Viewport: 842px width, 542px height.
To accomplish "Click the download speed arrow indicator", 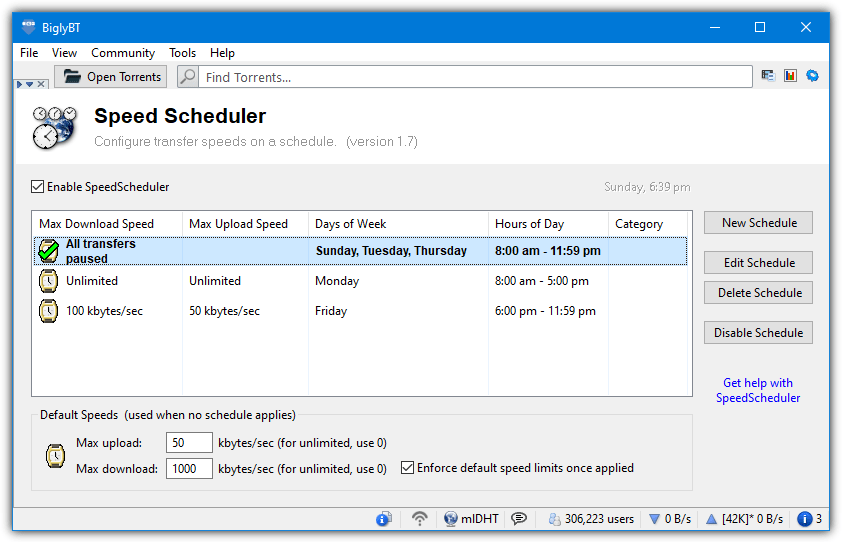I will 654,519.
